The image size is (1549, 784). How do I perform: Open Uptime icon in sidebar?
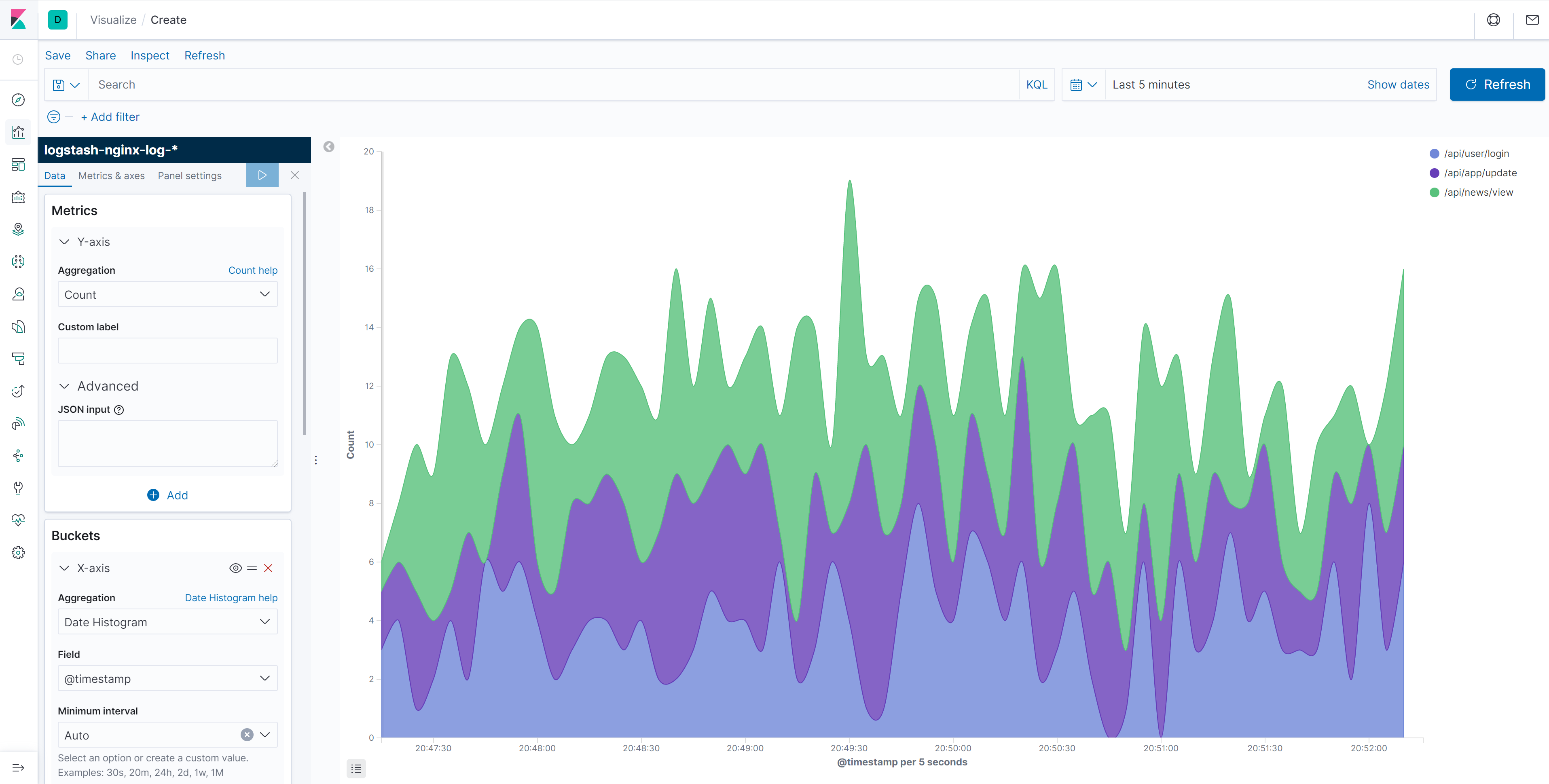(x=18, y=391)
